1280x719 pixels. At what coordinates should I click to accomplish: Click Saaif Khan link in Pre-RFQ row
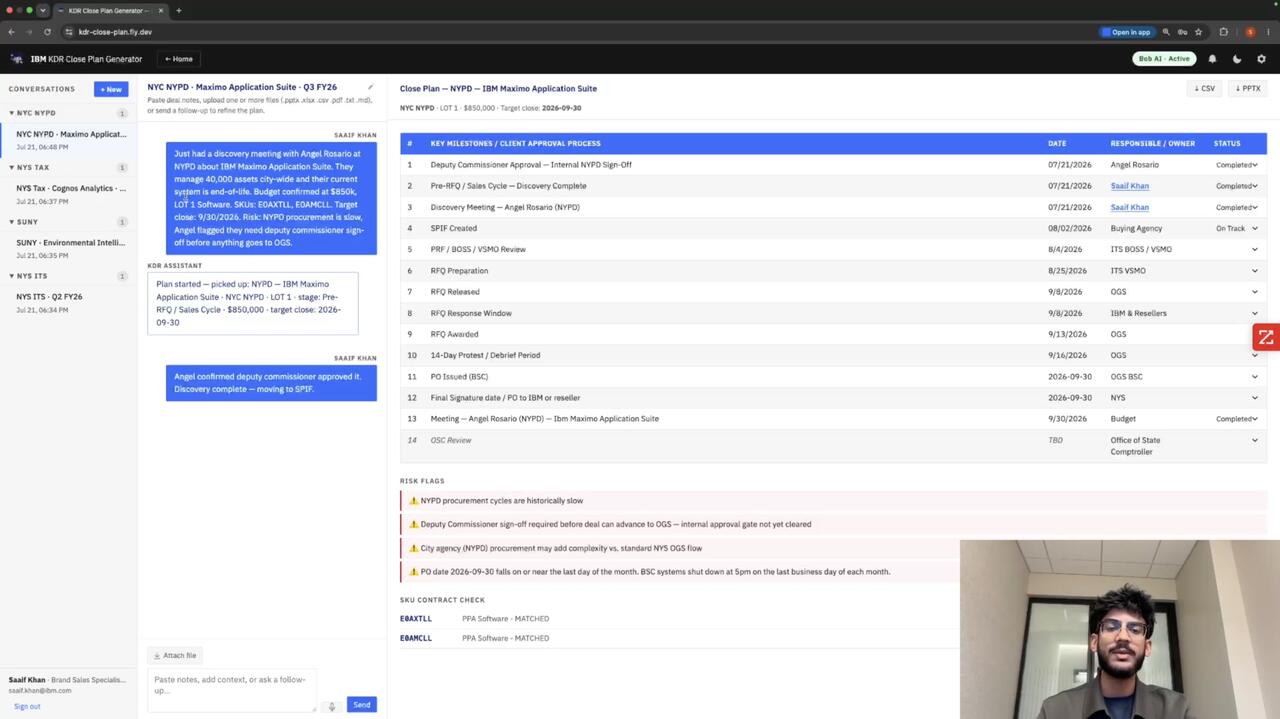(1129, 186)
